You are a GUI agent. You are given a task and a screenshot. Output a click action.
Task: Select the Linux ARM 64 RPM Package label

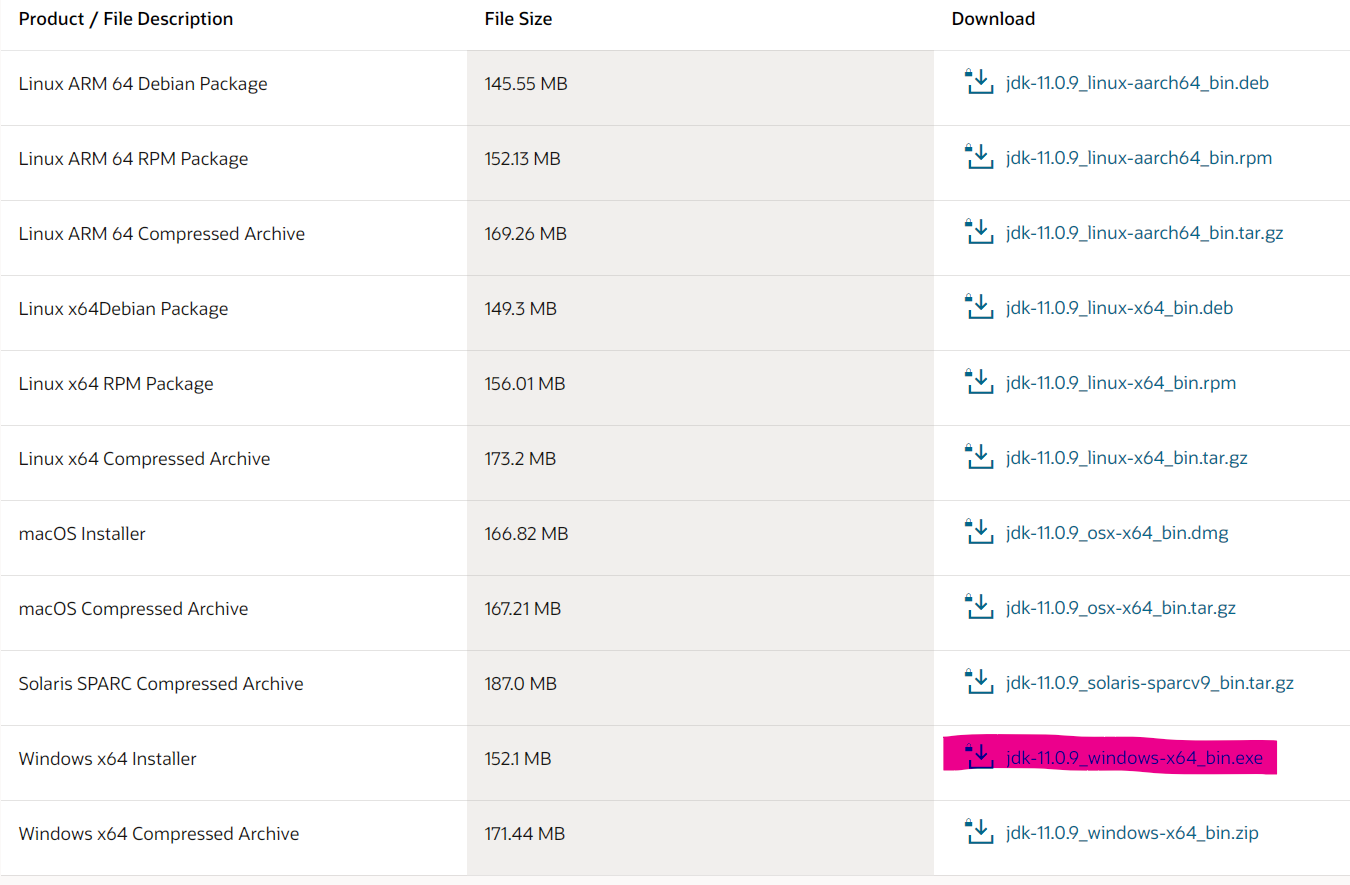tap(133, 159)
